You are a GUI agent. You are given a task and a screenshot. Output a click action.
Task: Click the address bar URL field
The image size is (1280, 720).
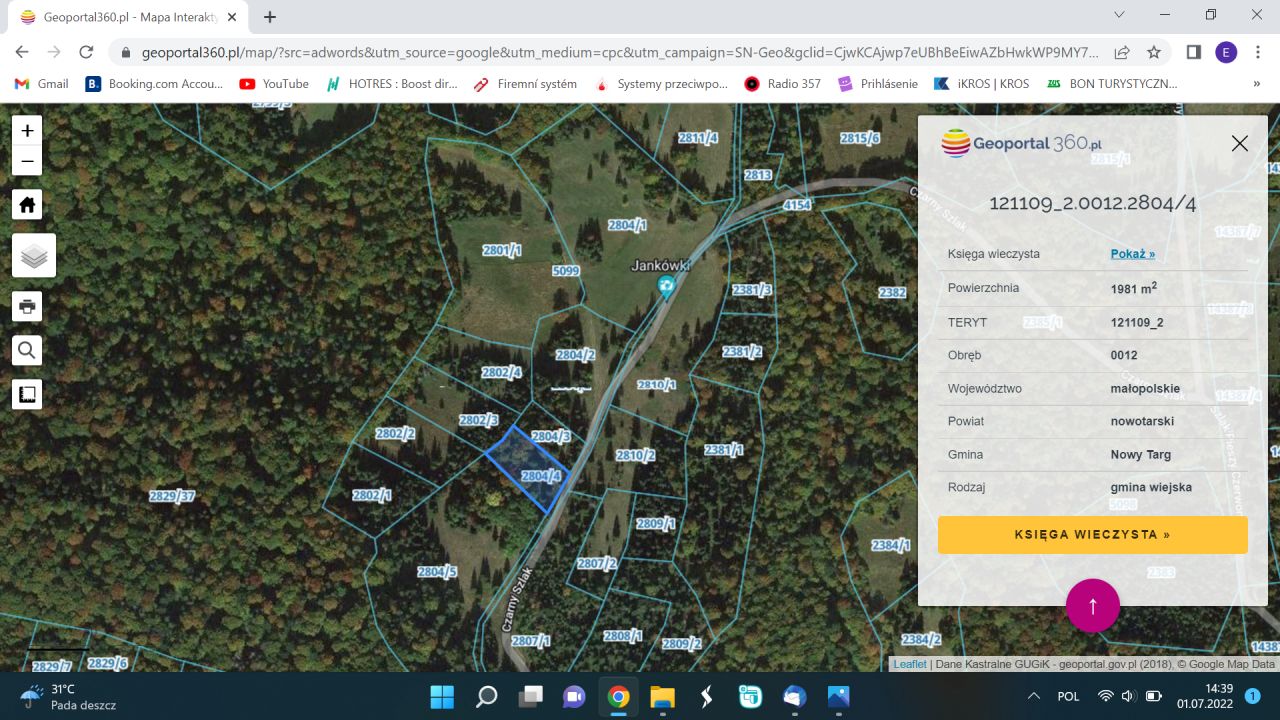tap(620, 52)
